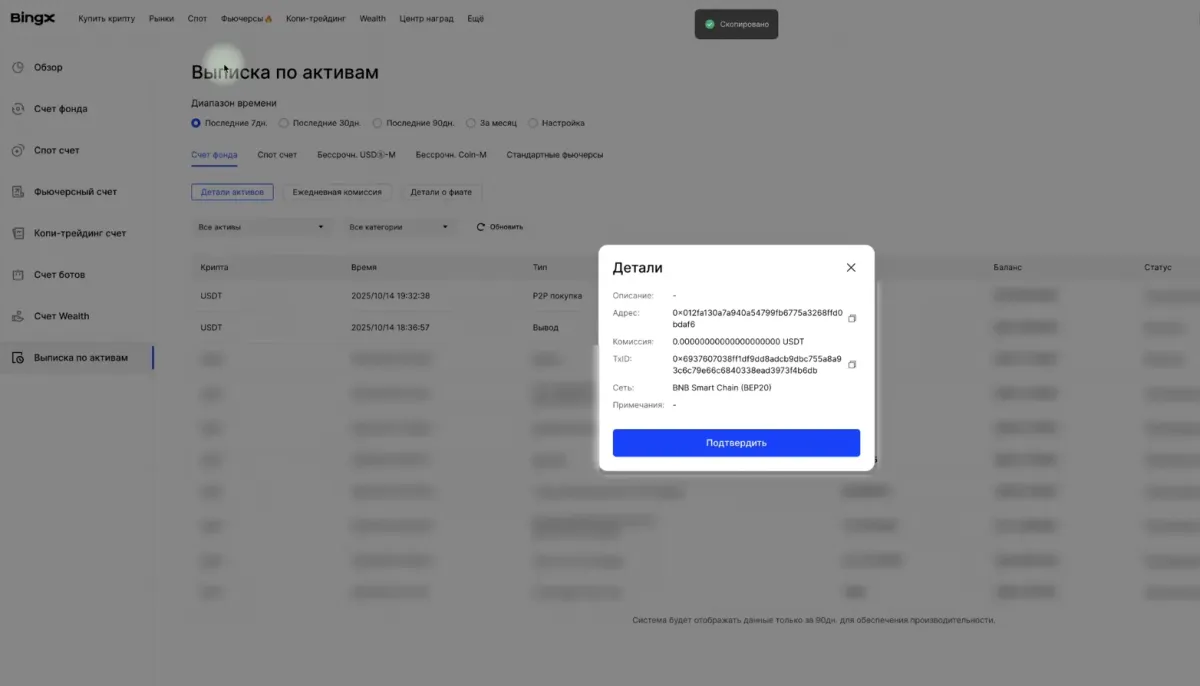Screen dimensions: 1200x686
Task: Copy the withdrawal address in Детали dialog
Action: (x=853, y=316)
